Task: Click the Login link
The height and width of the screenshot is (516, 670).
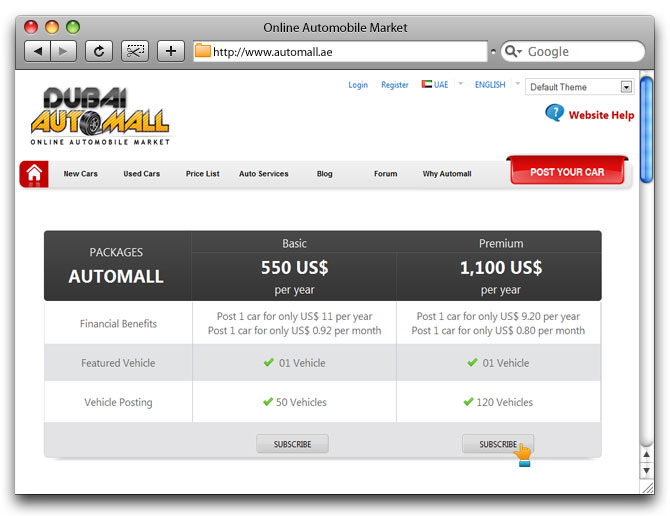Action: point(358,85)
